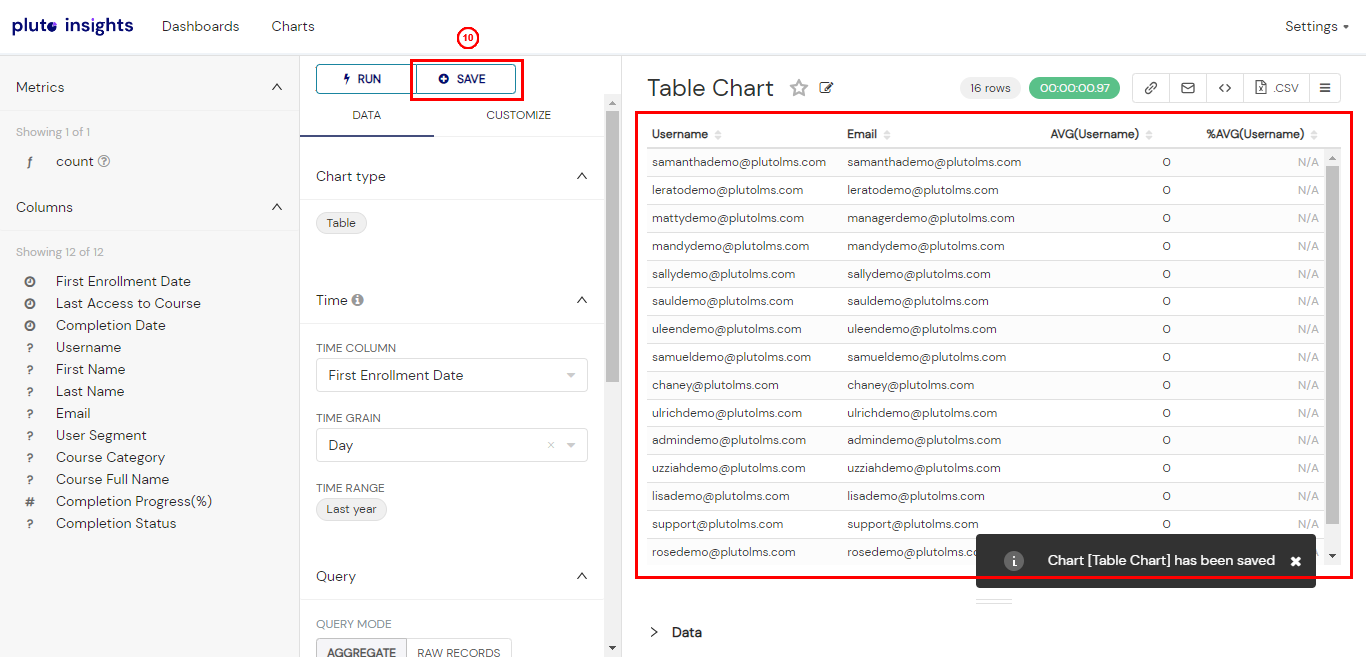Select the Email column in the sidebar

tap(73, 413)
